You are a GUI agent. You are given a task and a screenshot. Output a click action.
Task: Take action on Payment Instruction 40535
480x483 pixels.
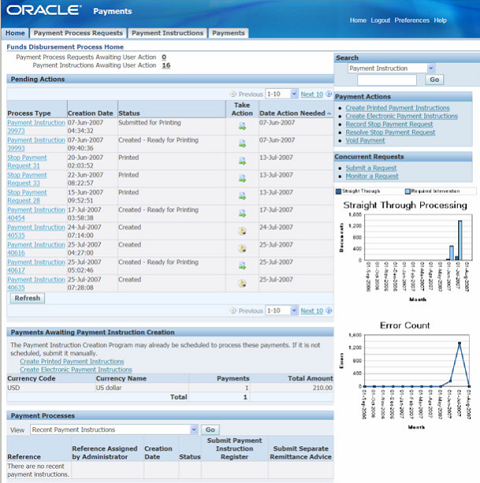click(242, 231)
